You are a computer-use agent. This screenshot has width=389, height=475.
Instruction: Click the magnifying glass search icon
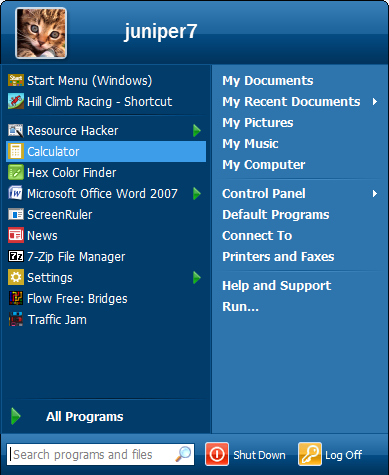click(183, 454)
